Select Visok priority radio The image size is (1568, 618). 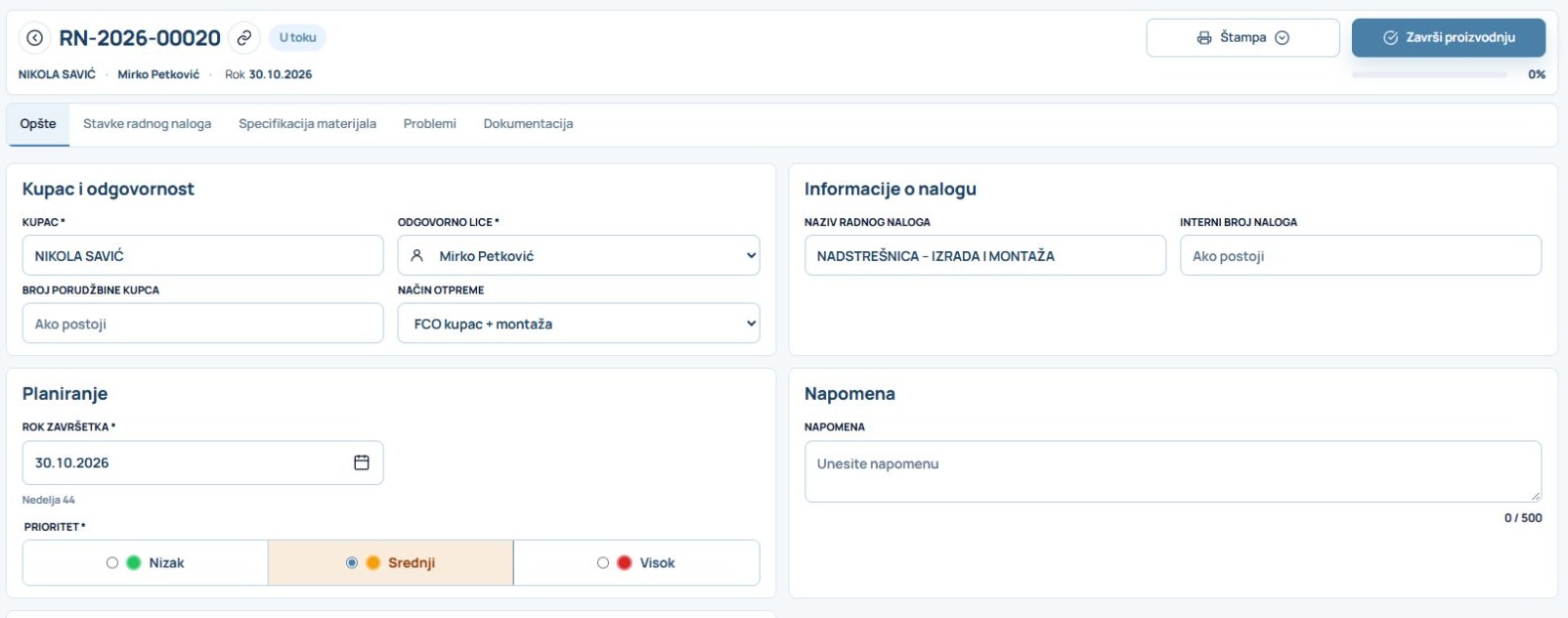pyautogui.click(x=603, y=563)
